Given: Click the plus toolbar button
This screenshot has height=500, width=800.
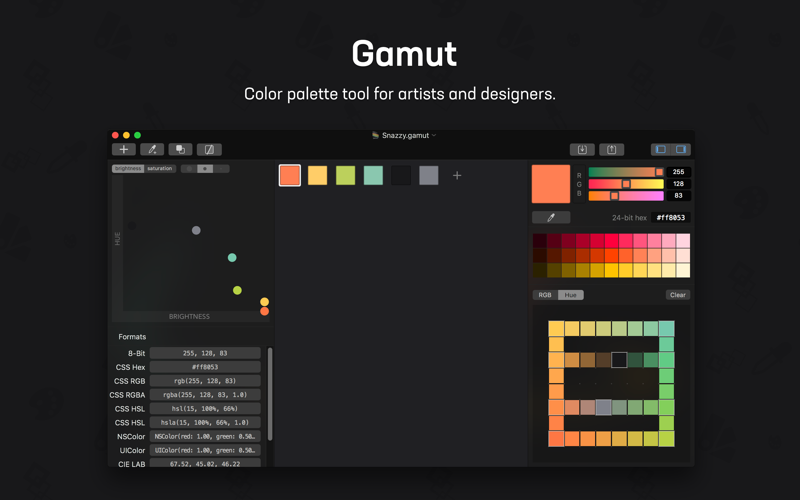Looking at the screenshot, I should pyautogui.click(x=123, y=149).
